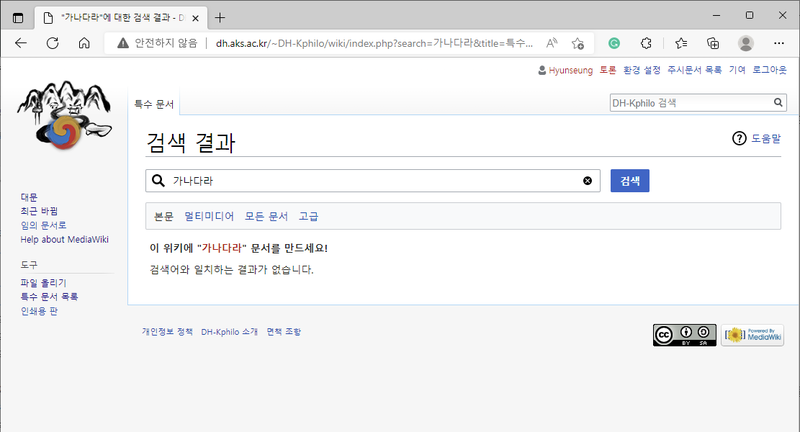This screenshot has height=432, width=800.
Task: Open 파일 올리기 upload page
Action: coord(43,283)
